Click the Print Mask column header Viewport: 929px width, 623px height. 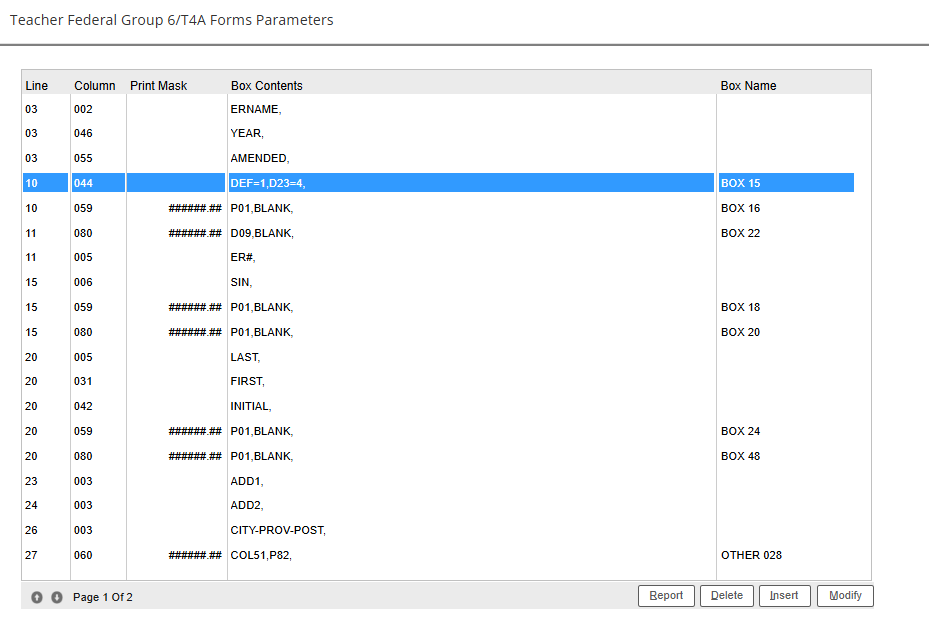click(158, 86)
